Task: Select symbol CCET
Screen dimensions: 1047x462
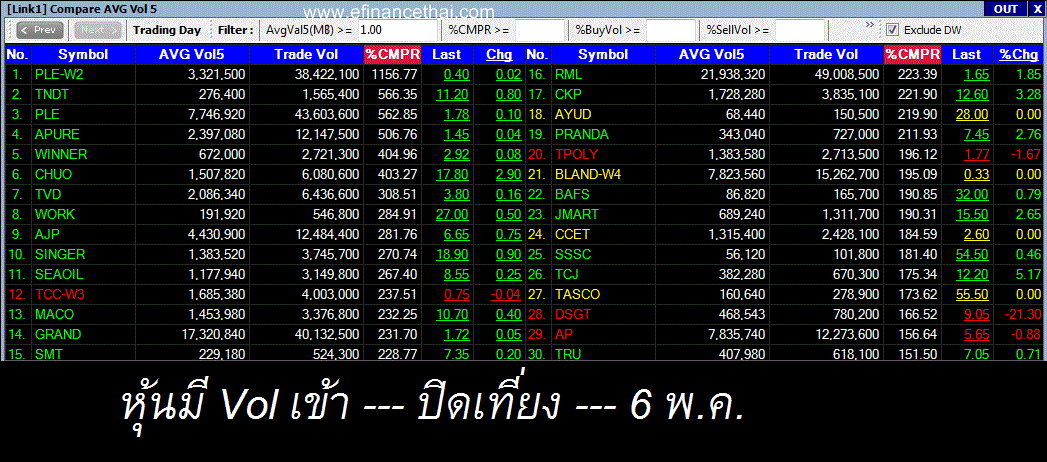Action: click(x=572, y=234)
